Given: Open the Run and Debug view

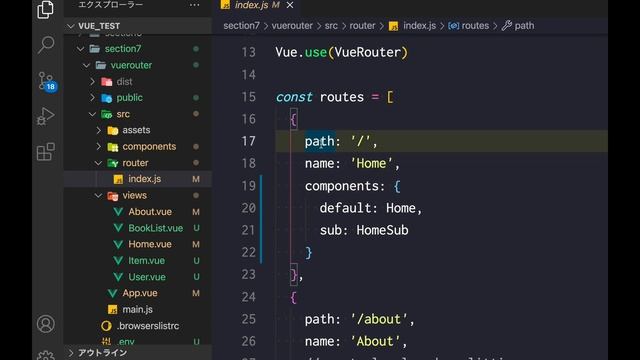Looking at the screenshot, I should (x=46, y=116).
